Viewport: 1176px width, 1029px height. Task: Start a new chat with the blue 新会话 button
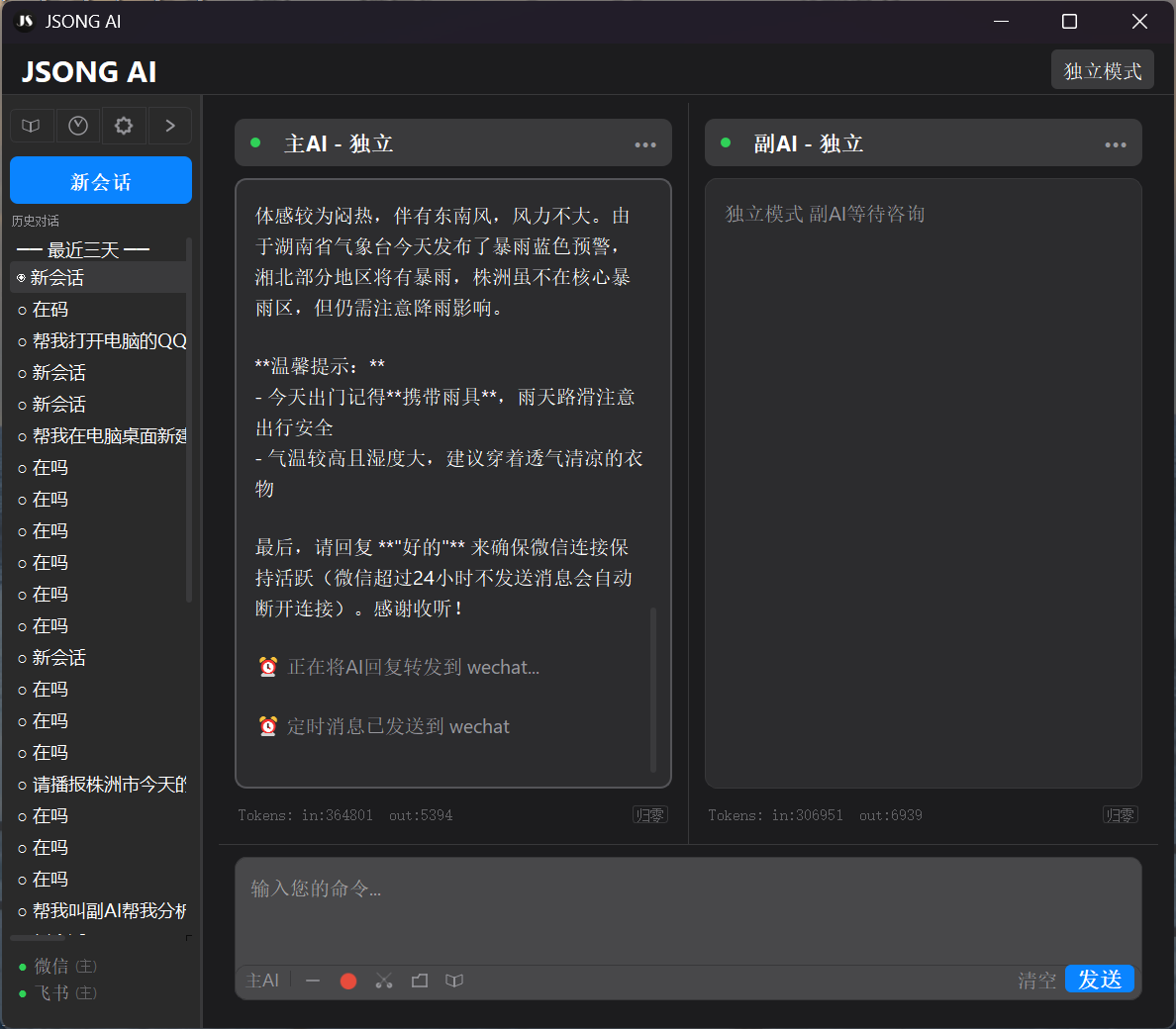click(x=101, y=180)
